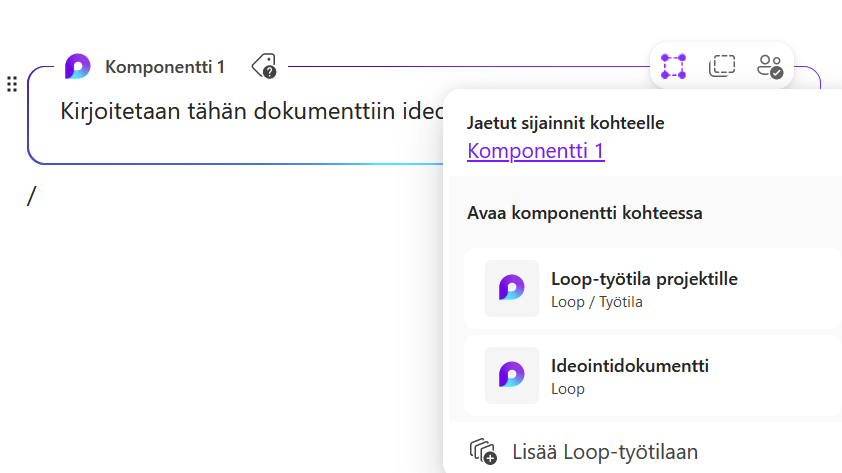Click the Avaa komponentti kohteessa heading
842x473 pixels.
click(x=584, y=213)
